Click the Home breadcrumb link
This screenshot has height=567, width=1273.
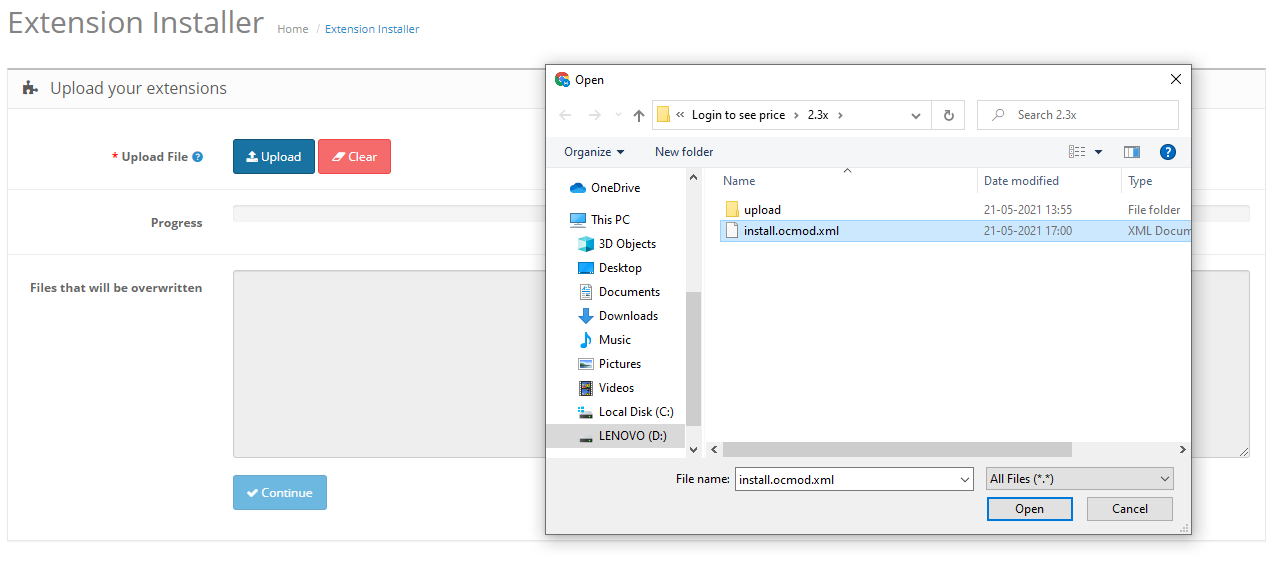[x=293, y=29]
